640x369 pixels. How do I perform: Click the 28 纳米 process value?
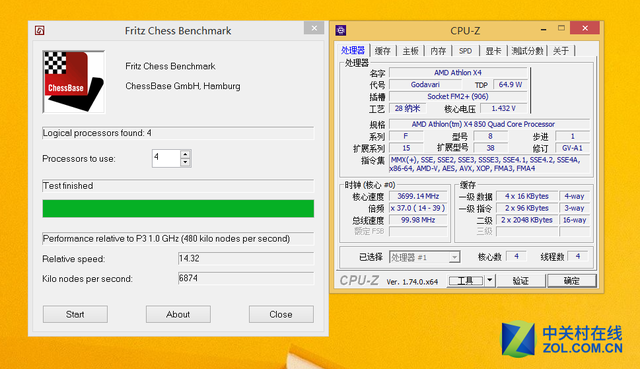408,109
